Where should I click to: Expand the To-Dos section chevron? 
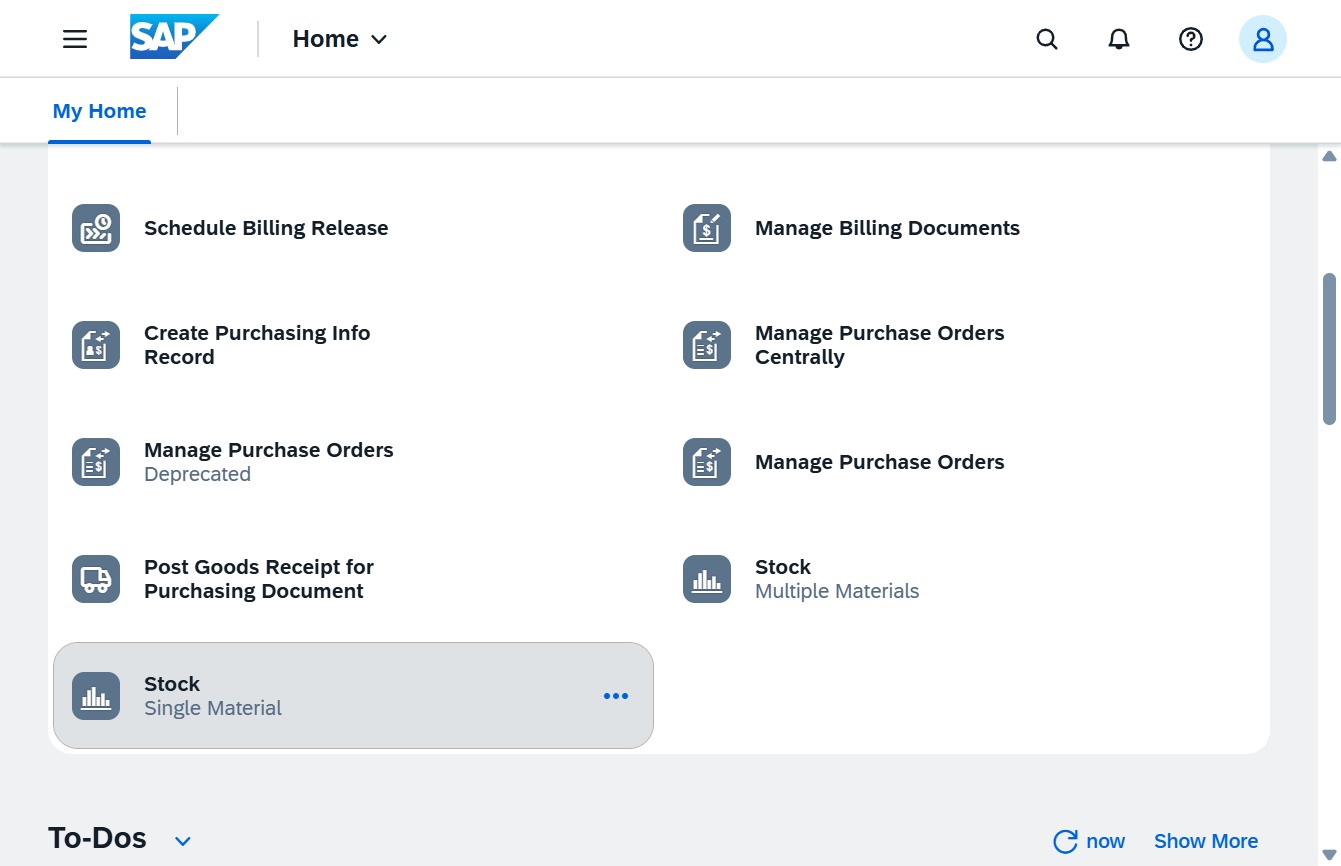[x=183, y=841]
